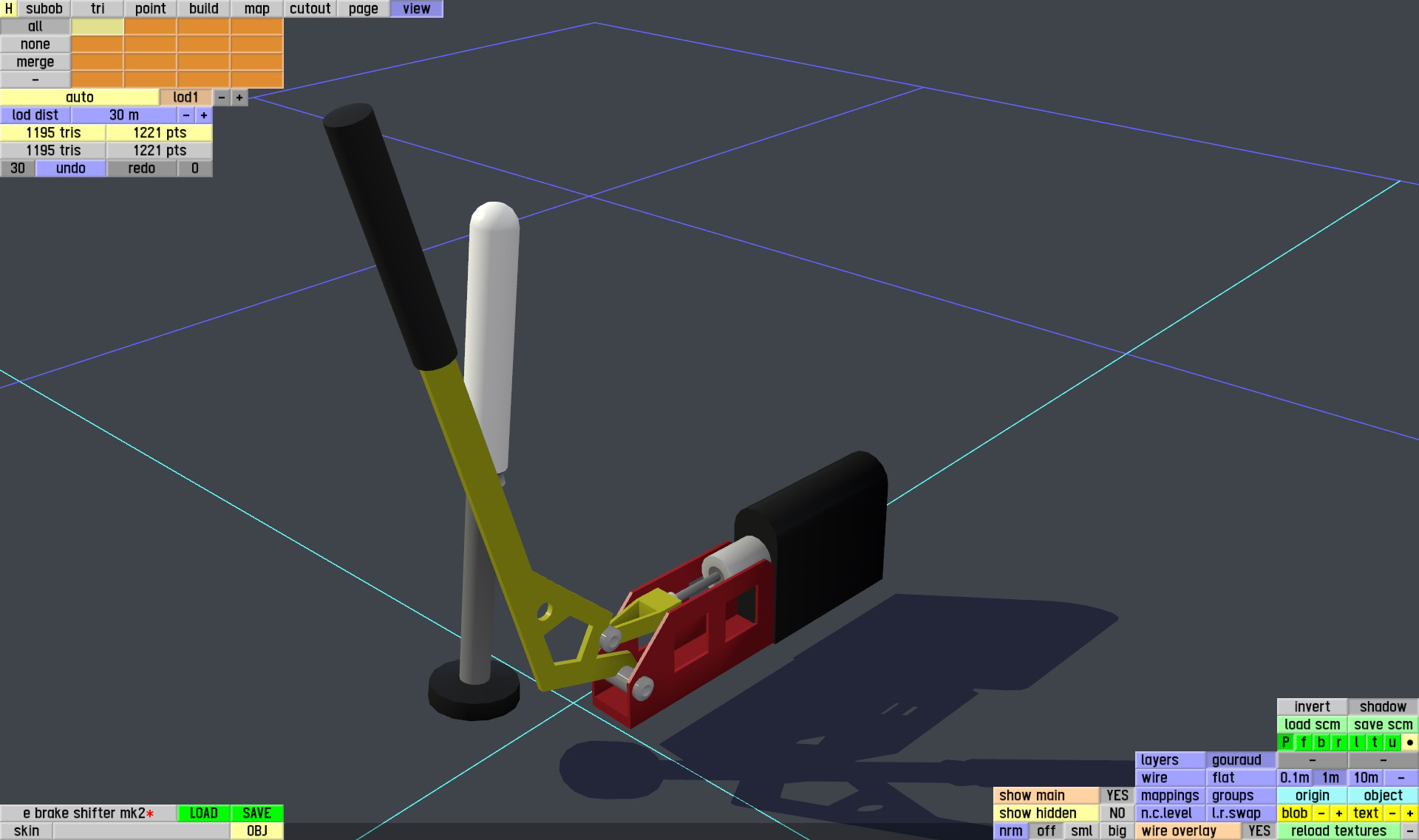Click the SAVE button
This screenshot has height=840, width=1419.
point(256,813)
